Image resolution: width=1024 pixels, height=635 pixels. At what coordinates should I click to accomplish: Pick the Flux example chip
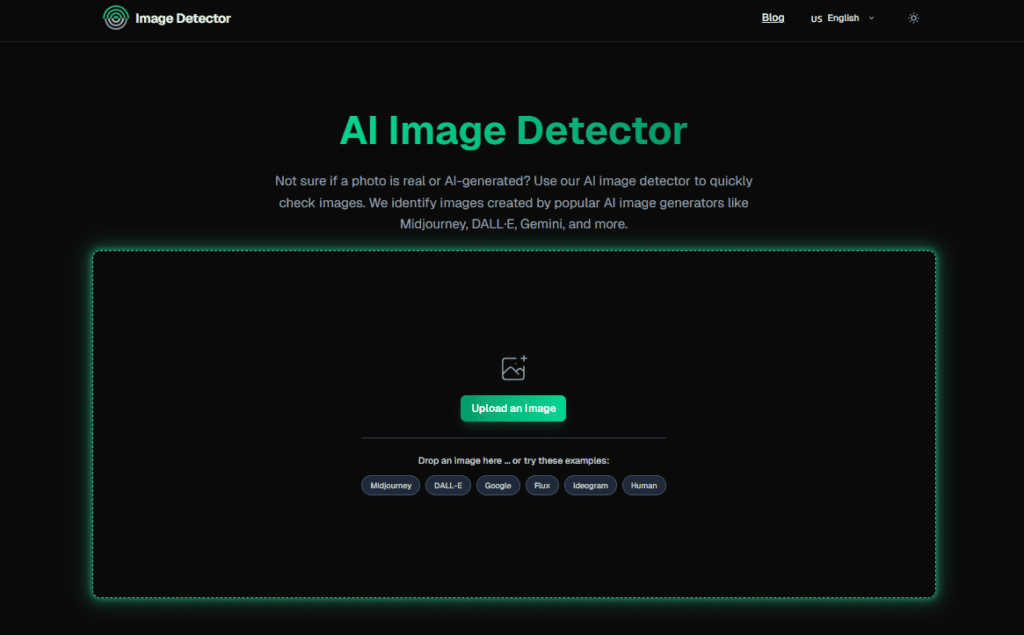pyautogui.click(x=542, y=485)
